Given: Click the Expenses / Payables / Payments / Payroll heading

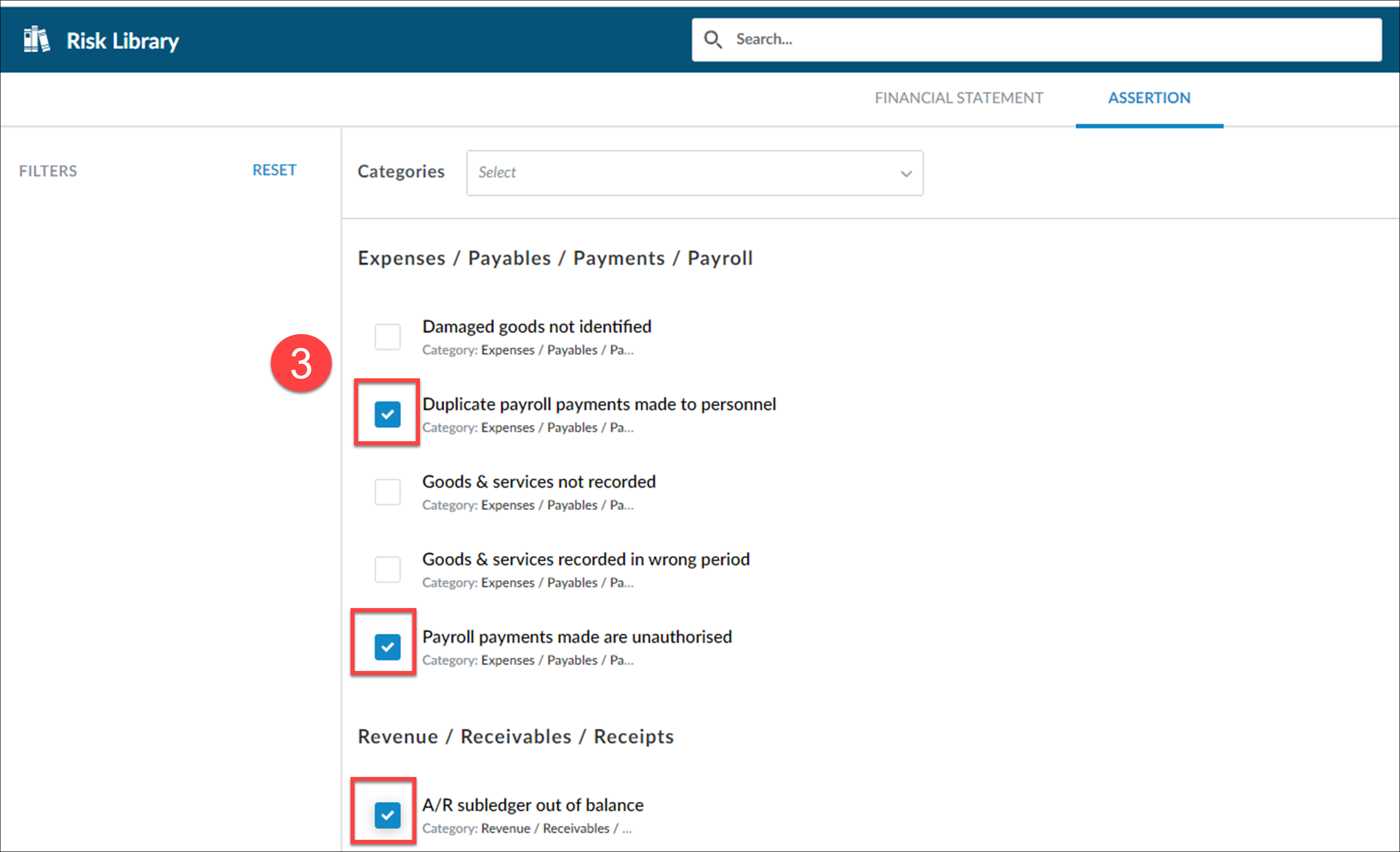Looking at the screenshot, I should click(554, 258).
